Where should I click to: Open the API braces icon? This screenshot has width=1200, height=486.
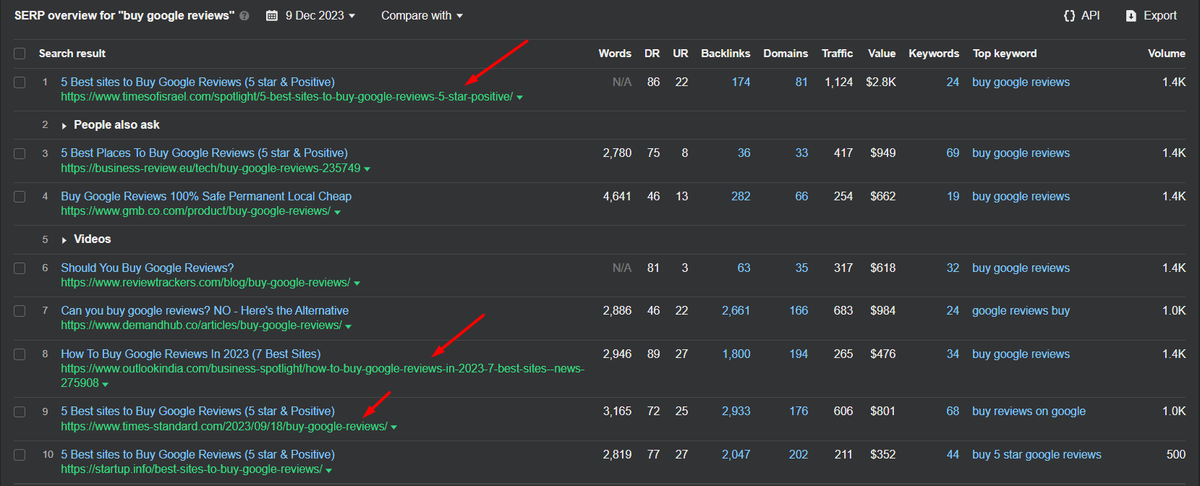pos(1069,16)
